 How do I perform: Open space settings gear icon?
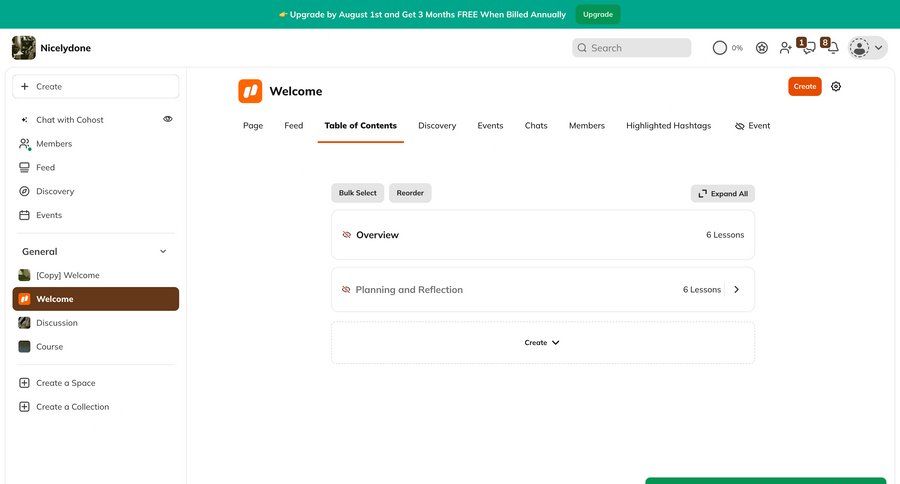point(836,86)
